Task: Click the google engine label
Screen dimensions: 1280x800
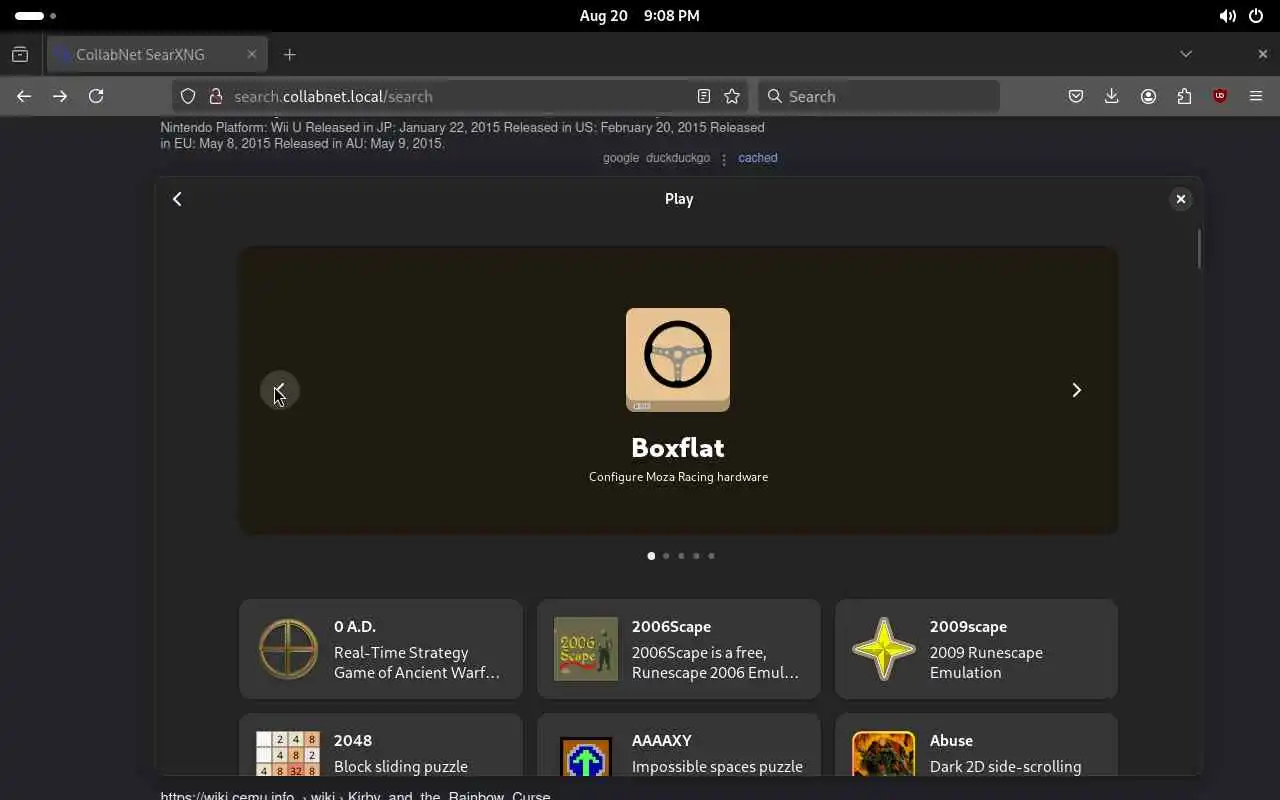Action: click(621, 158)
